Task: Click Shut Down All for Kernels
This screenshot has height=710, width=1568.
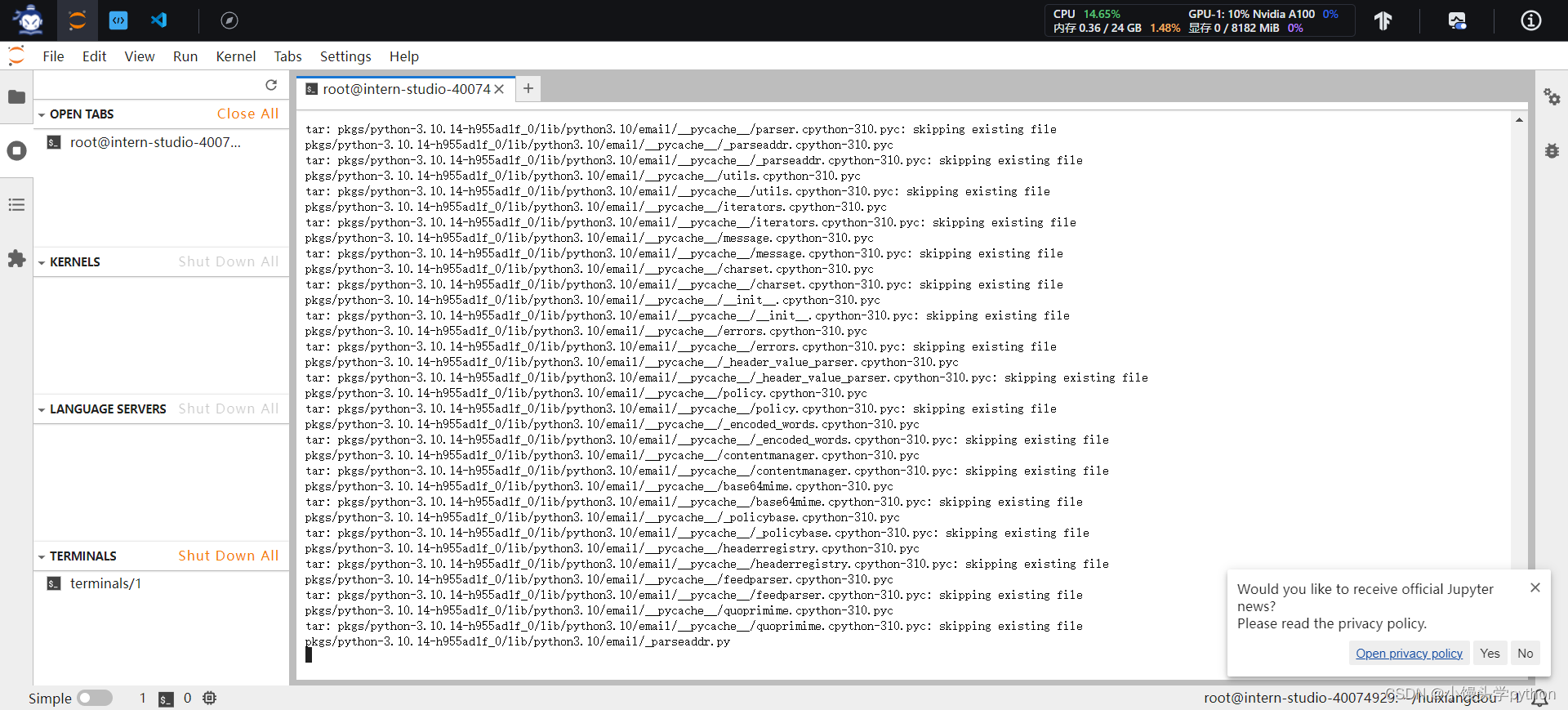Action: [x=229, y=261]
